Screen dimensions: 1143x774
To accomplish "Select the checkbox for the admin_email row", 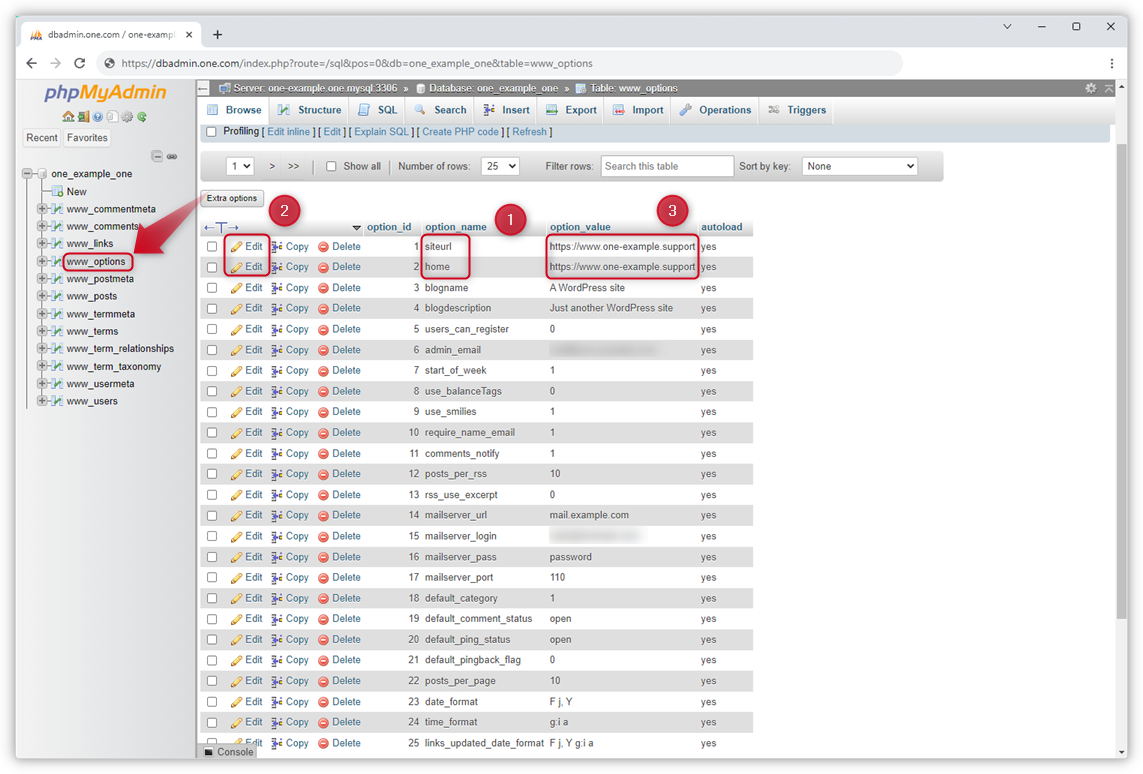I will click(212, 350).
